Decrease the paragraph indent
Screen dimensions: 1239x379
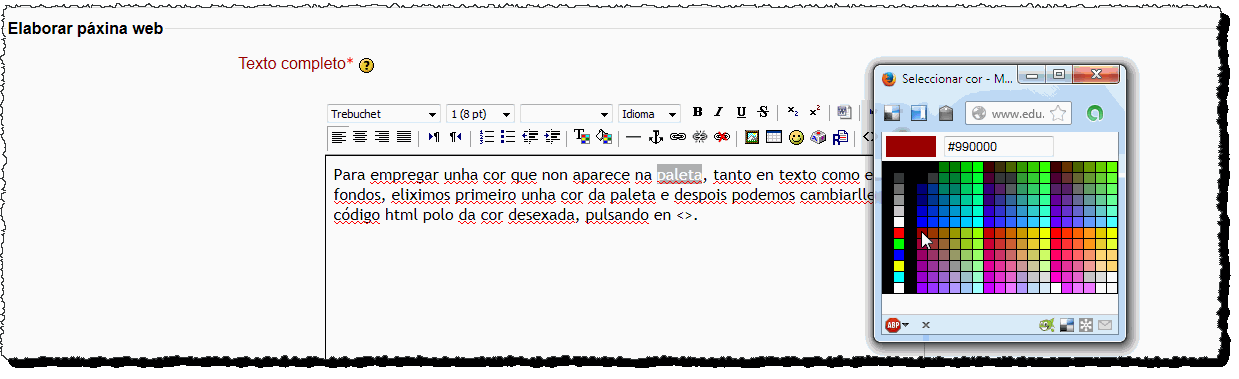pos(530,137)
